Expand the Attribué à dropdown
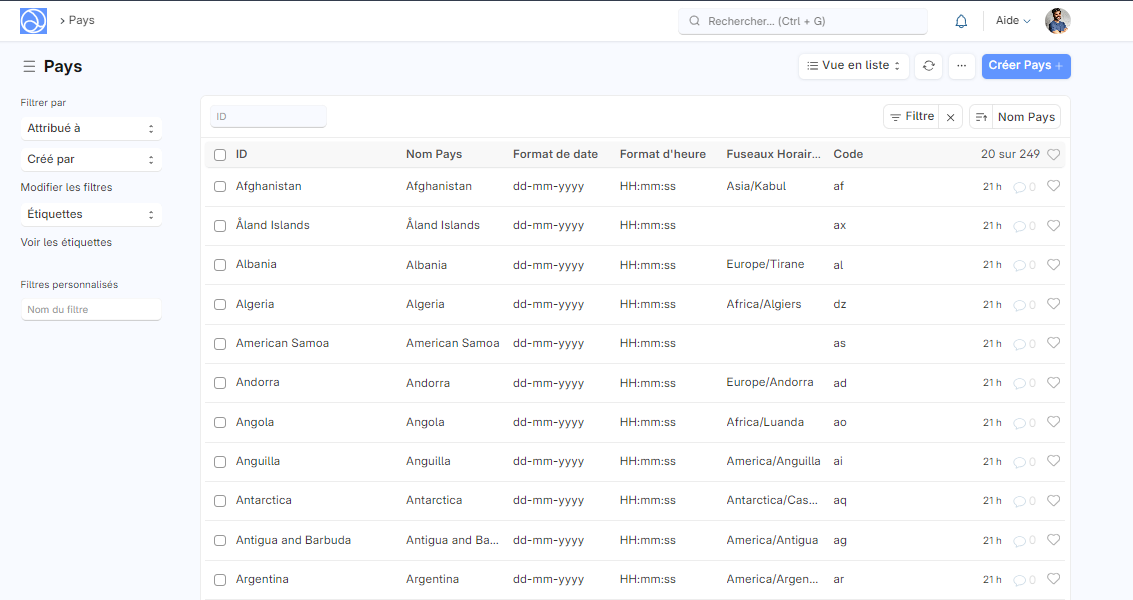1133x600 pixels. coord(91,129)
